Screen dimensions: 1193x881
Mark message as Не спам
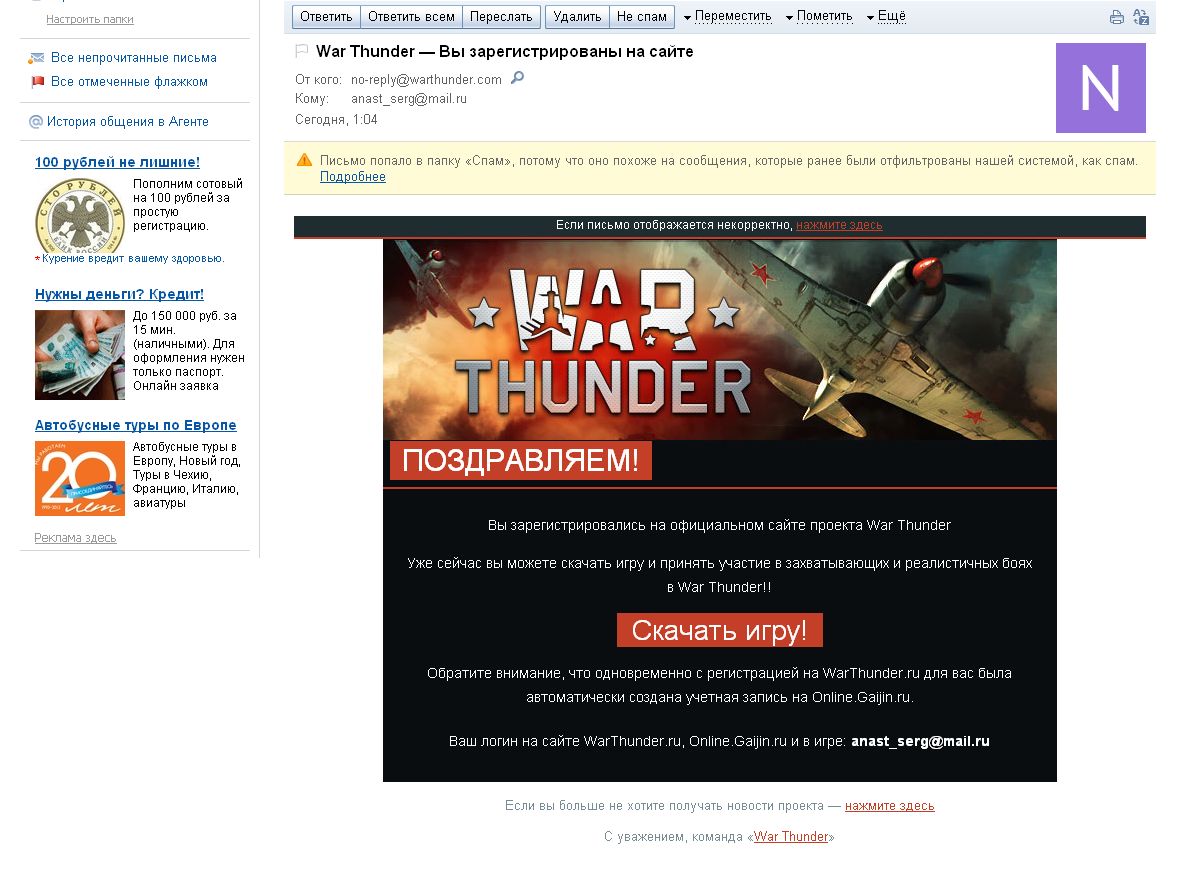point(641,17)
